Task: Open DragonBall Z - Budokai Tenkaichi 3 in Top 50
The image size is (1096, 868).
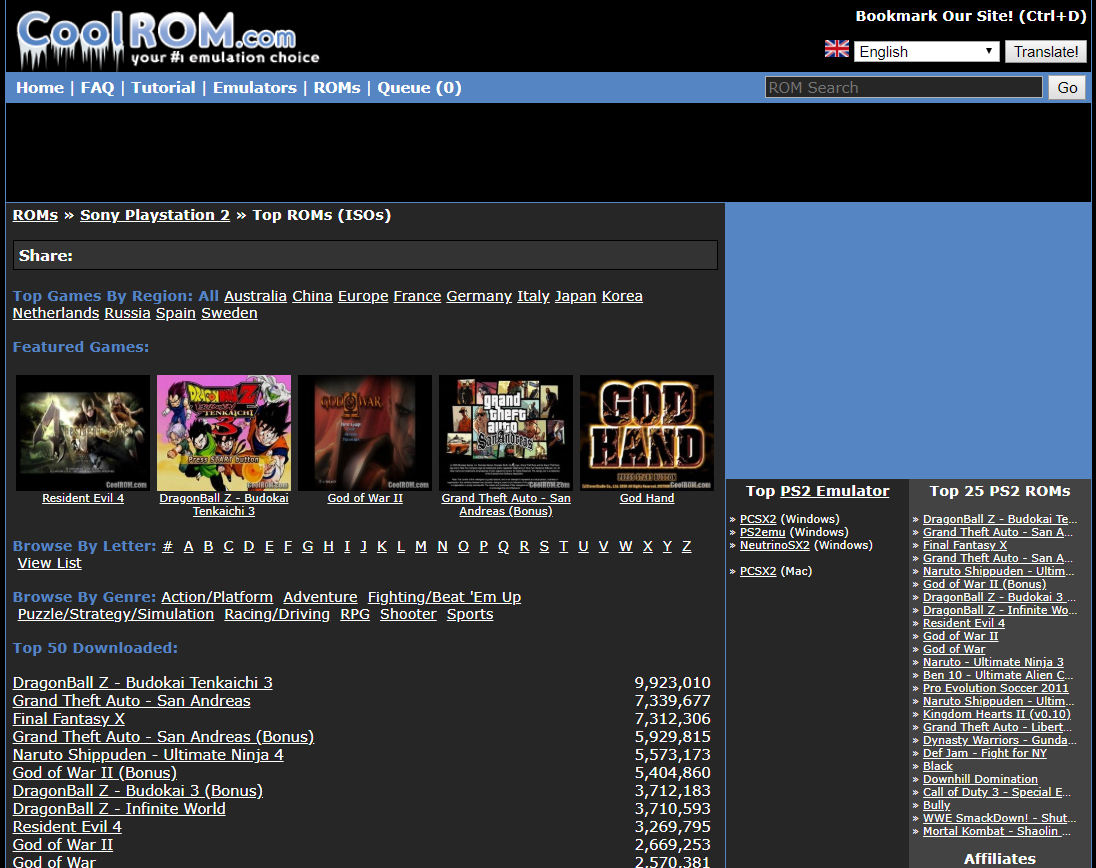Action: [143, 683]
